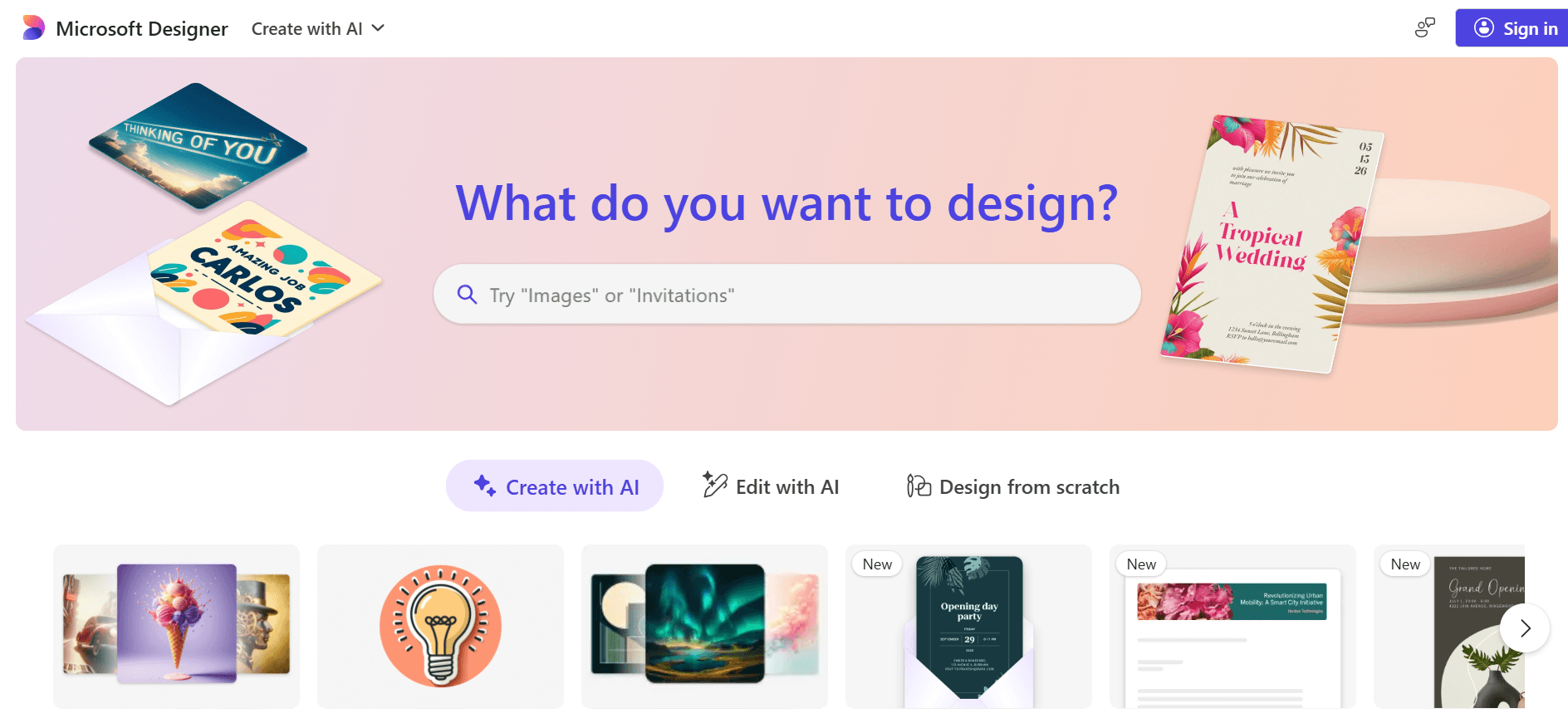The height and width of the screenshot is (713, 1568).
Task: Click the New badge on the Opening day party card
Action: [877, 564]
